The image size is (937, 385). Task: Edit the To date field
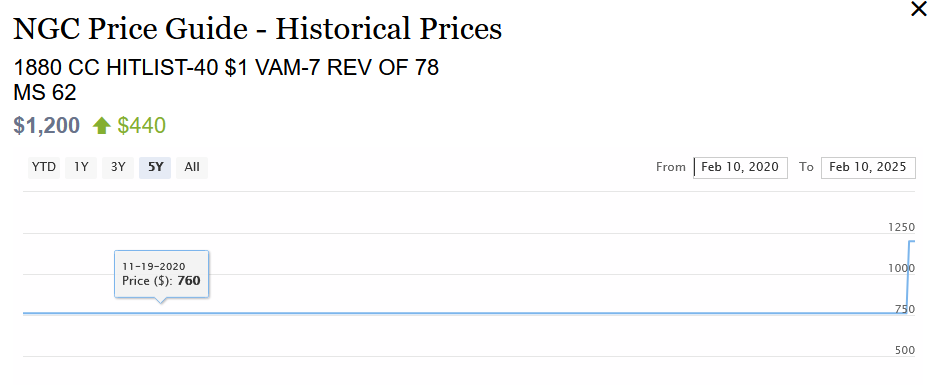coord(868,167)
